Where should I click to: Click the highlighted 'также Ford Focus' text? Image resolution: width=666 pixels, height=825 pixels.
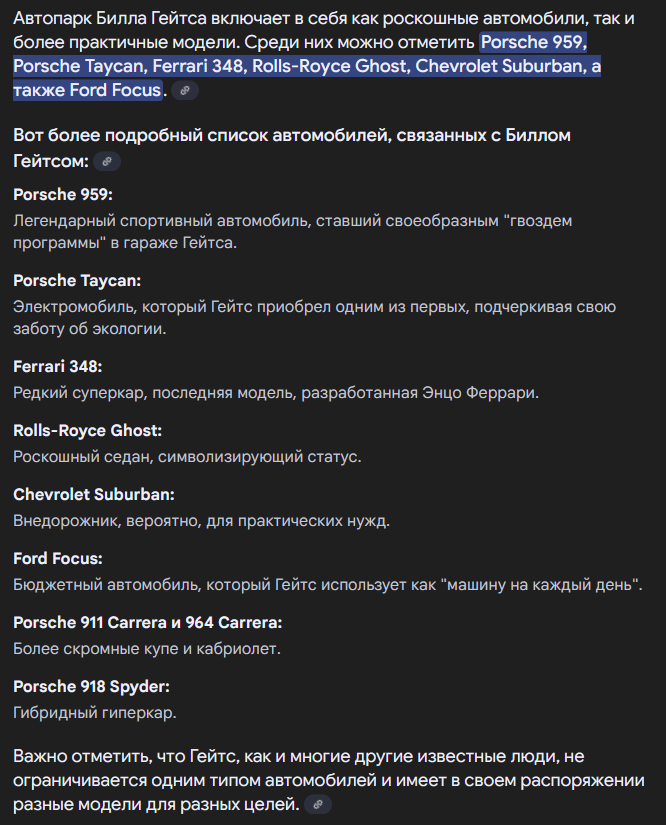(87, 90)
